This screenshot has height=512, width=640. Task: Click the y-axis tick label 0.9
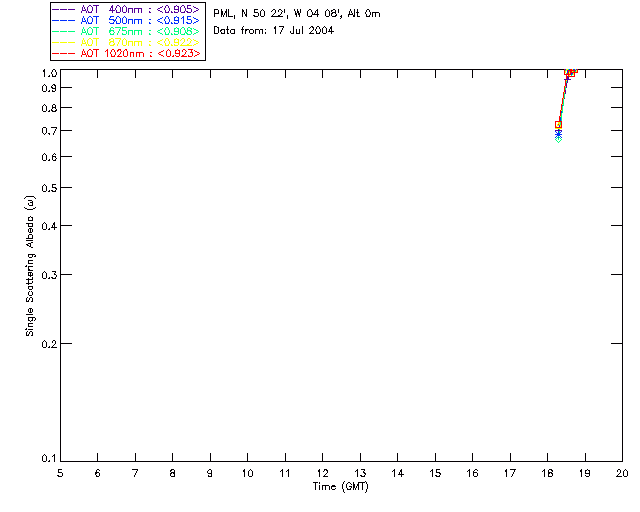(x=49, y=88)
